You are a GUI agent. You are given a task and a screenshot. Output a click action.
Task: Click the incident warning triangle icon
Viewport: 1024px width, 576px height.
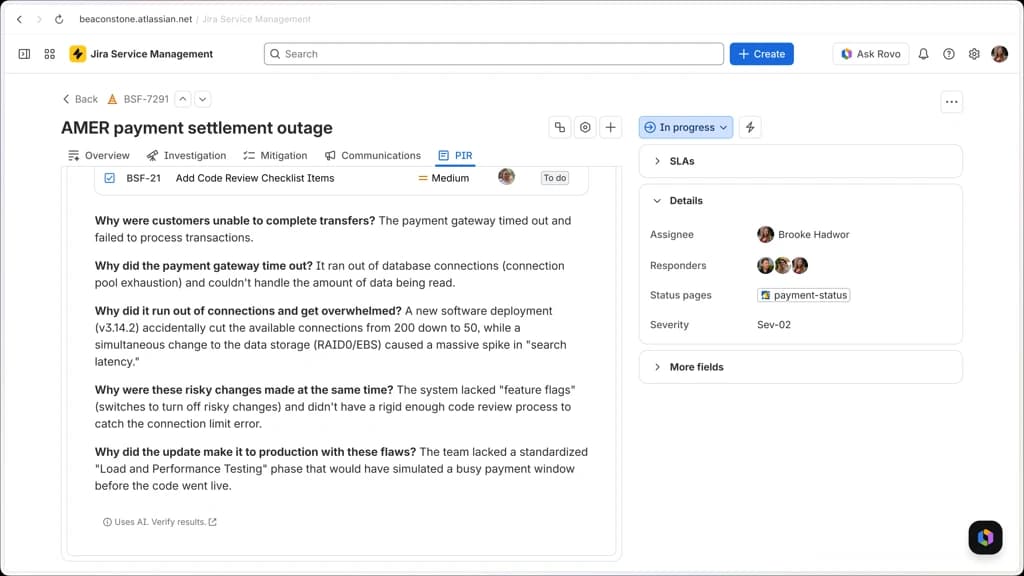coord(112,99)
